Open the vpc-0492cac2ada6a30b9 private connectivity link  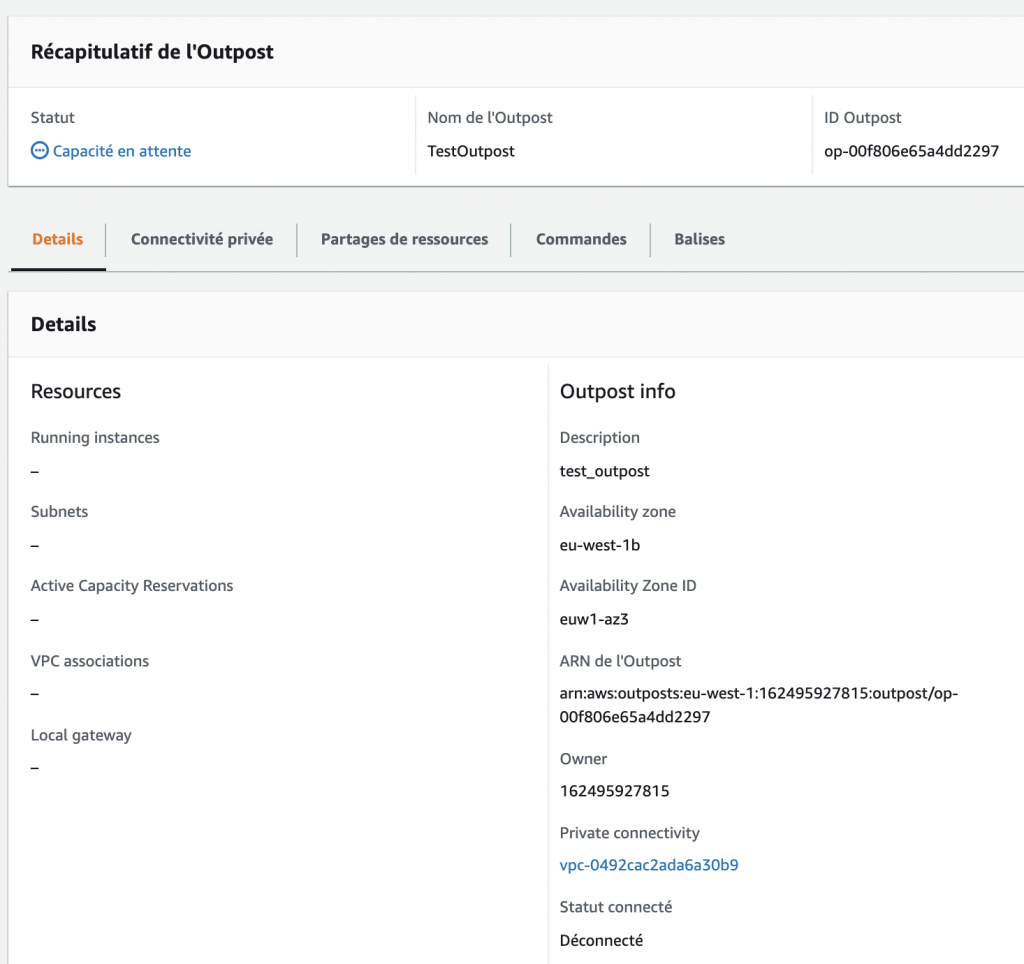click(649, 865)
